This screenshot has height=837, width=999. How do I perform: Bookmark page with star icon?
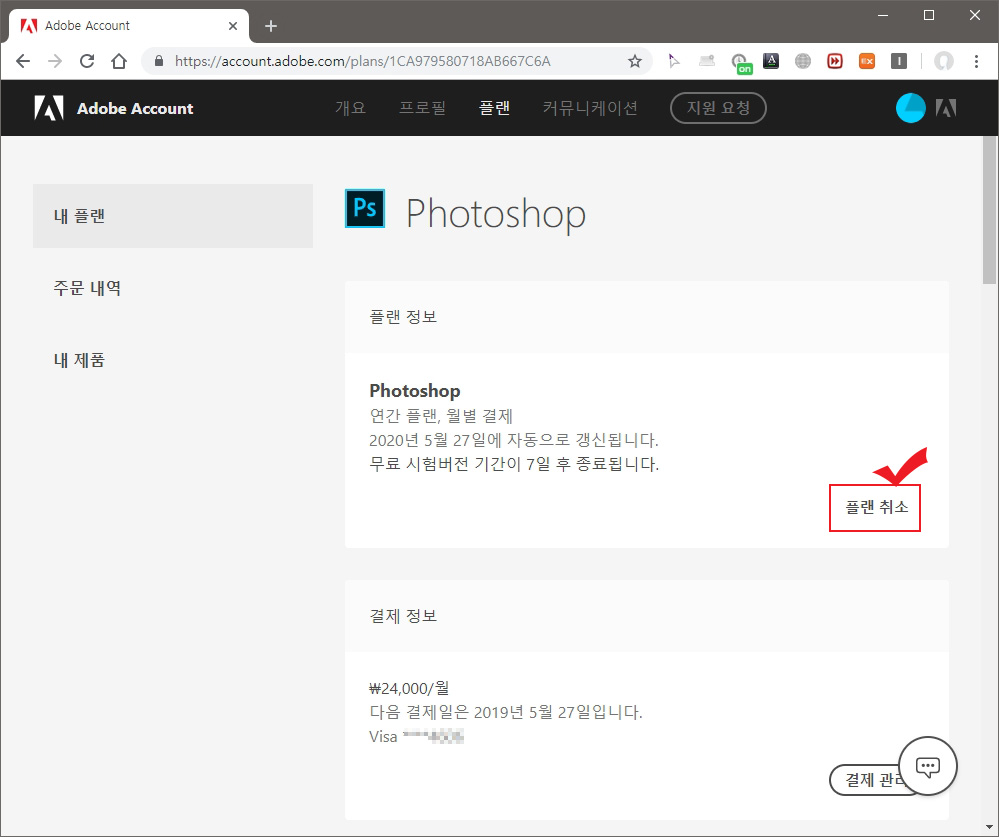tap(635, 61)
